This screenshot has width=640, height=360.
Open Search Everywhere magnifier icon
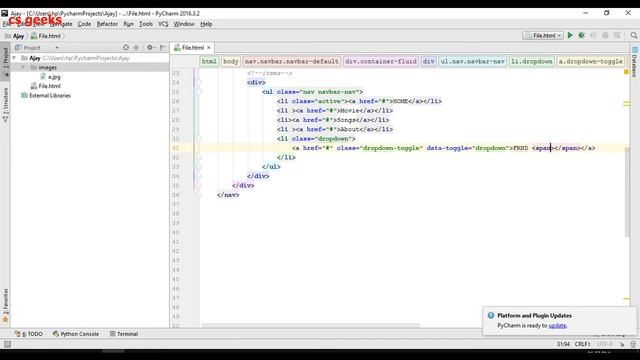[x=633, y=36]
